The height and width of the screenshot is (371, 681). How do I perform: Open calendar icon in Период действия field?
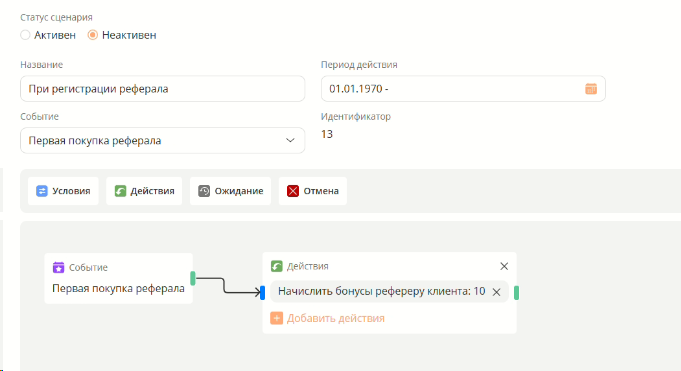591,89
